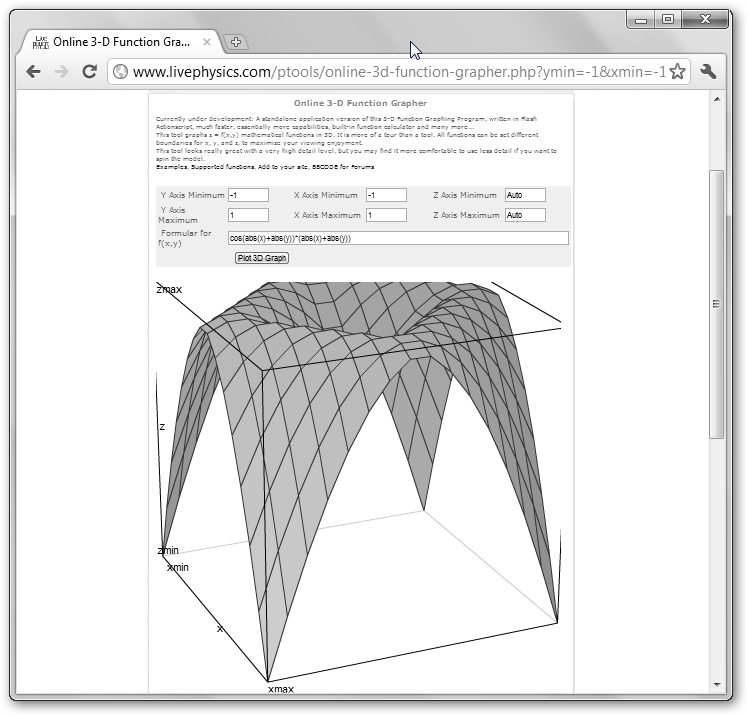The image size is (747, 715).
Task: Click the formula f(x,y) input field
Action: click(398, 238)
